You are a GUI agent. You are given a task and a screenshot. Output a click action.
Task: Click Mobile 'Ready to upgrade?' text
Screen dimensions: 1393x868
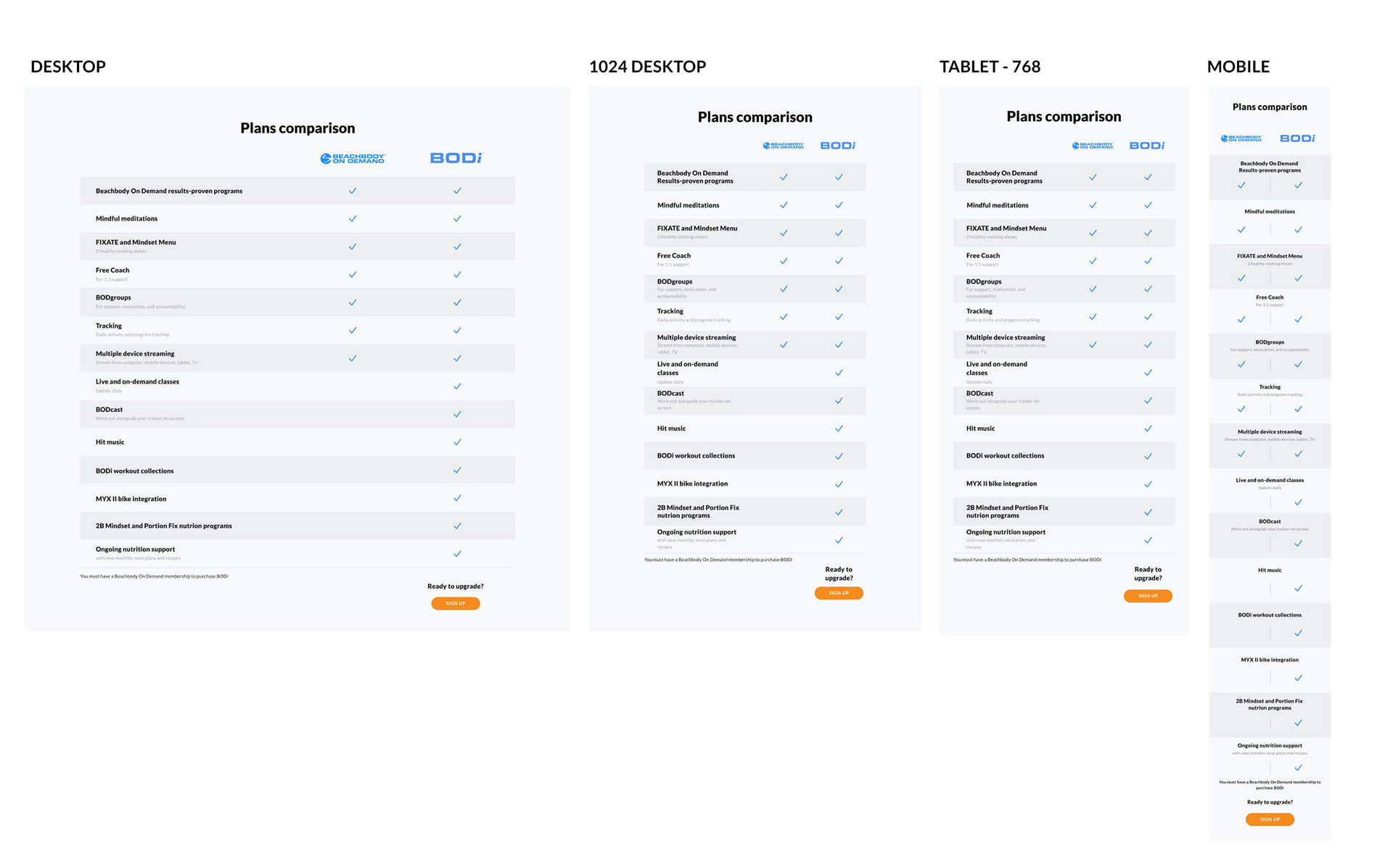pos(1270,802)
